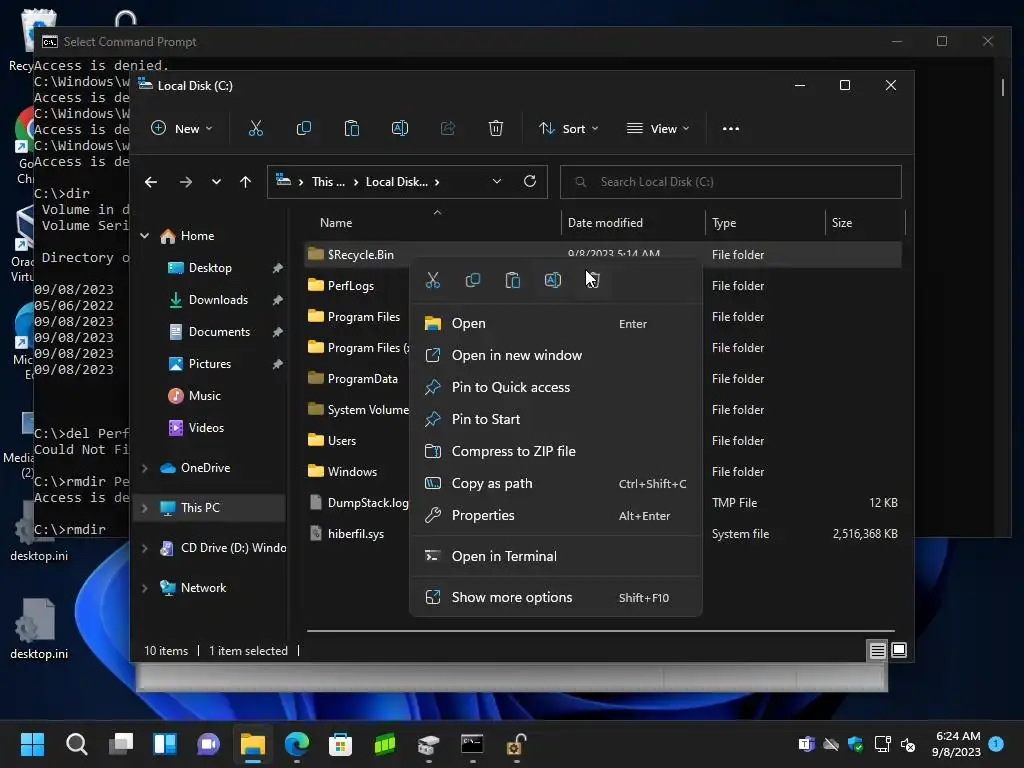This screenshot has width=1024, height=768.
Task: Choose Open in Terminal
Action: [x=556, y=556]
